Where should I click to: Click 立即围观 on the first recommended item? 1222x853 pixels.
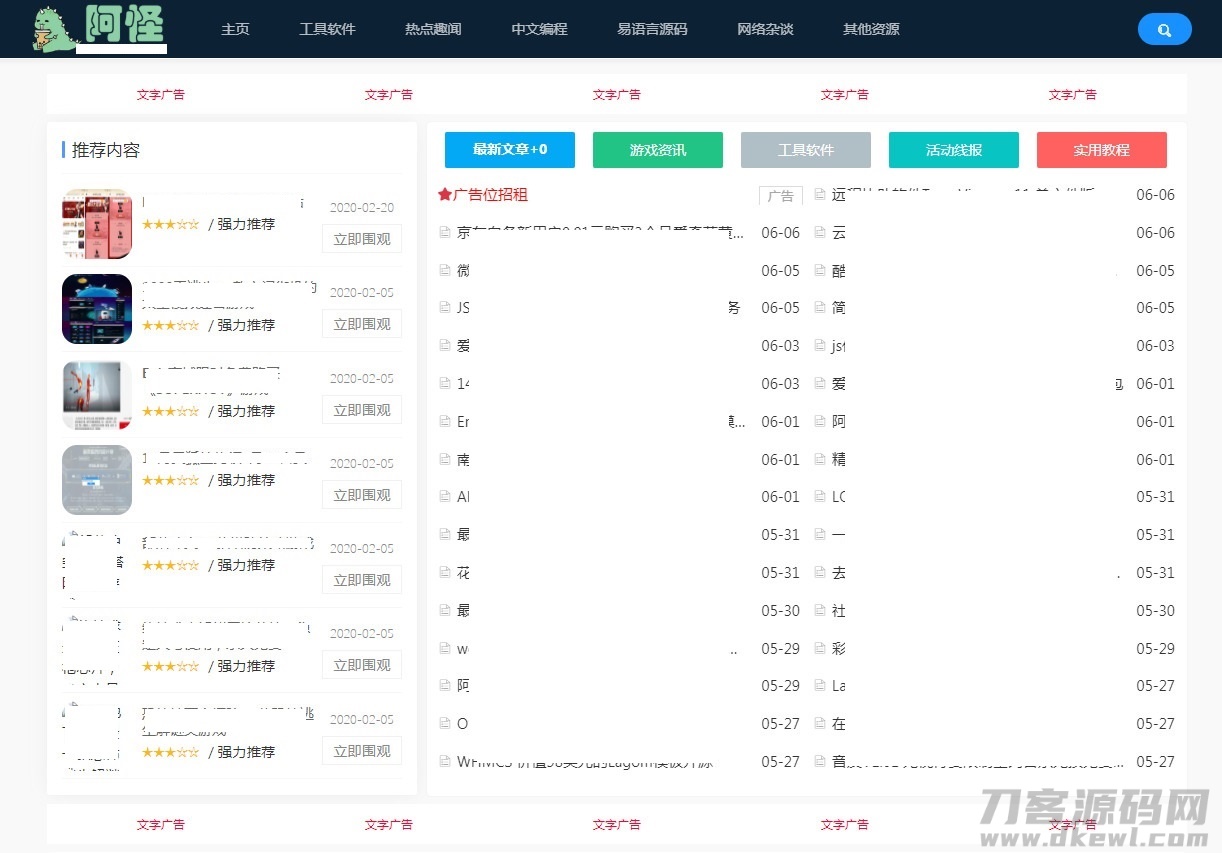[x=361, y=238]
